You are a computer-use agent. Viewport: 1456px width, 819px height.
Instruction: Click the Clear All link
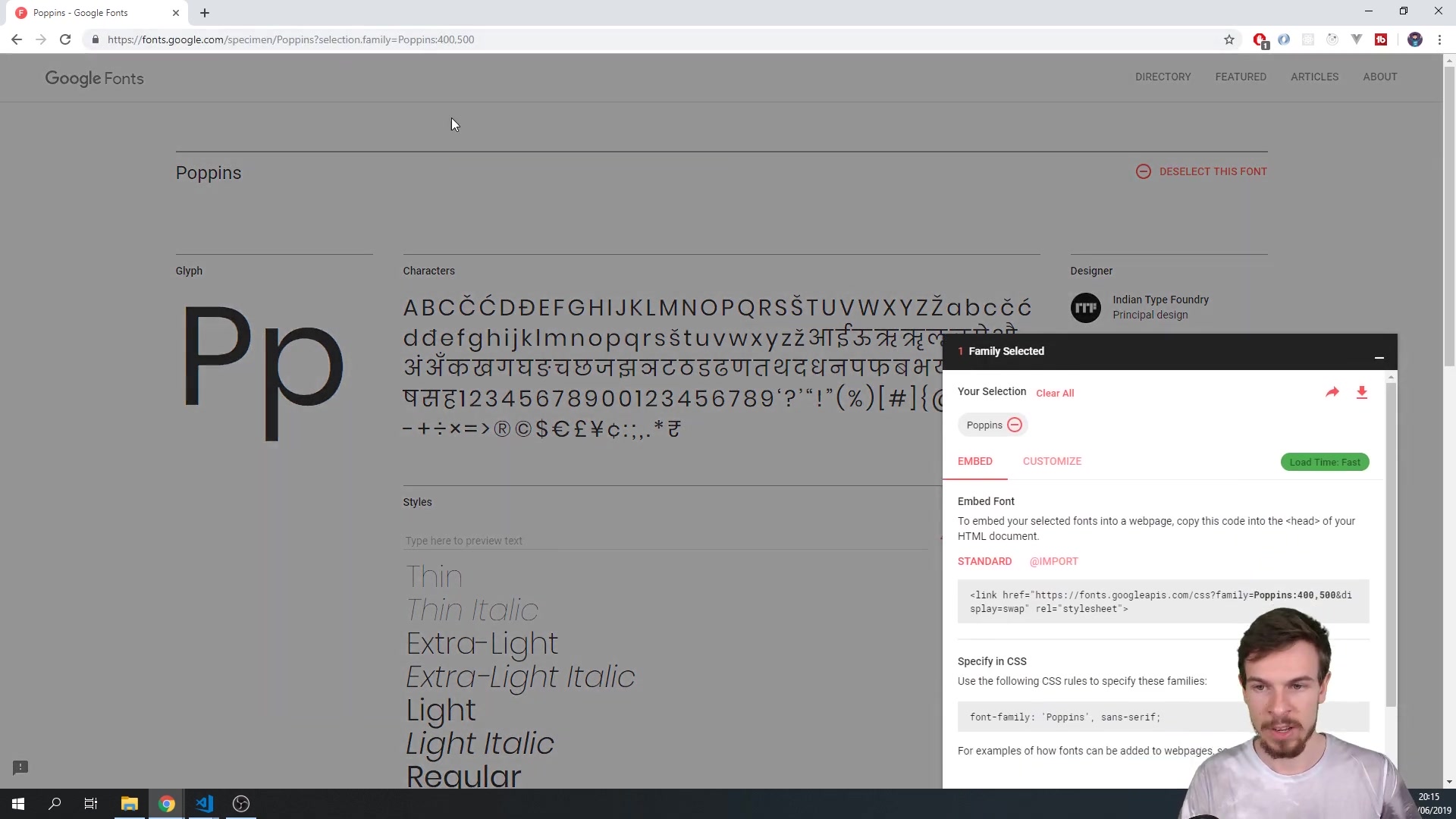(1055, 393)
